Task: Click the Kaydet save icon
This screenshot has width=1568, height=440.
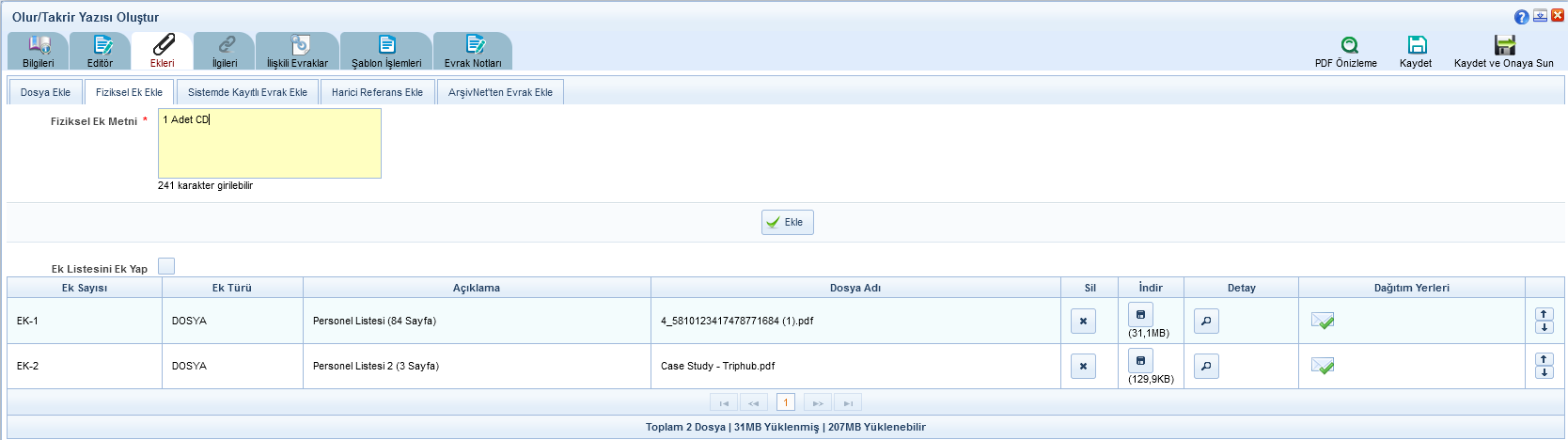Action: 1417,45
